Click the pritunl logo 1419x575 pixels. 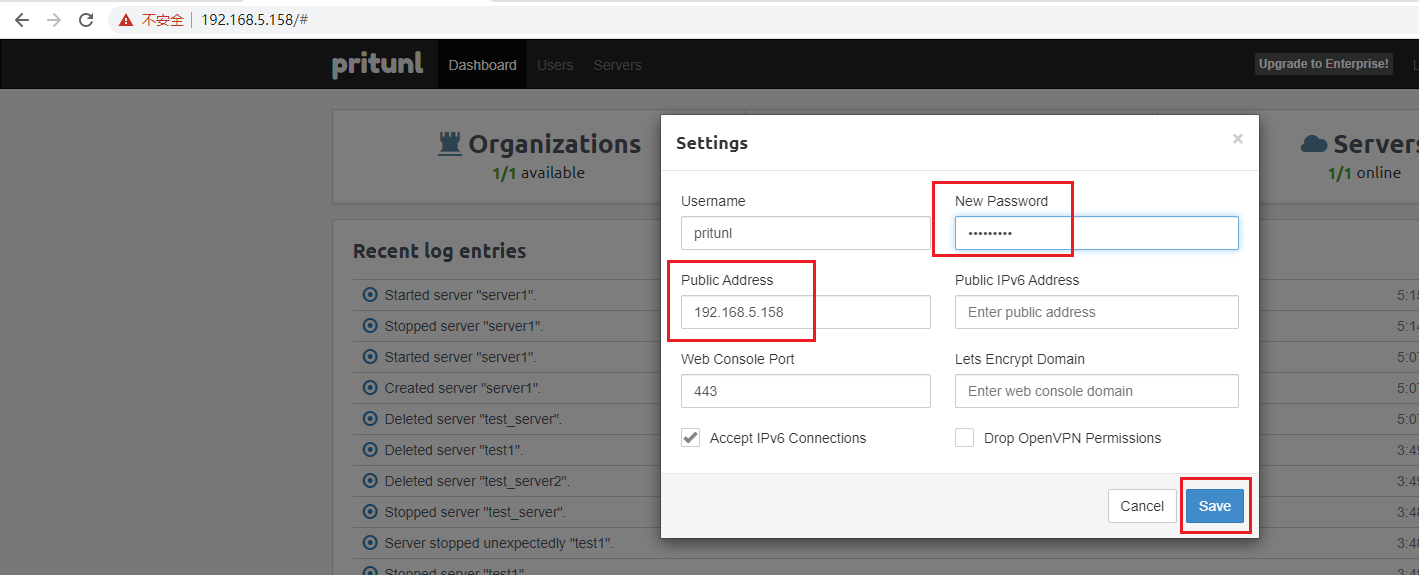(378, 65)
